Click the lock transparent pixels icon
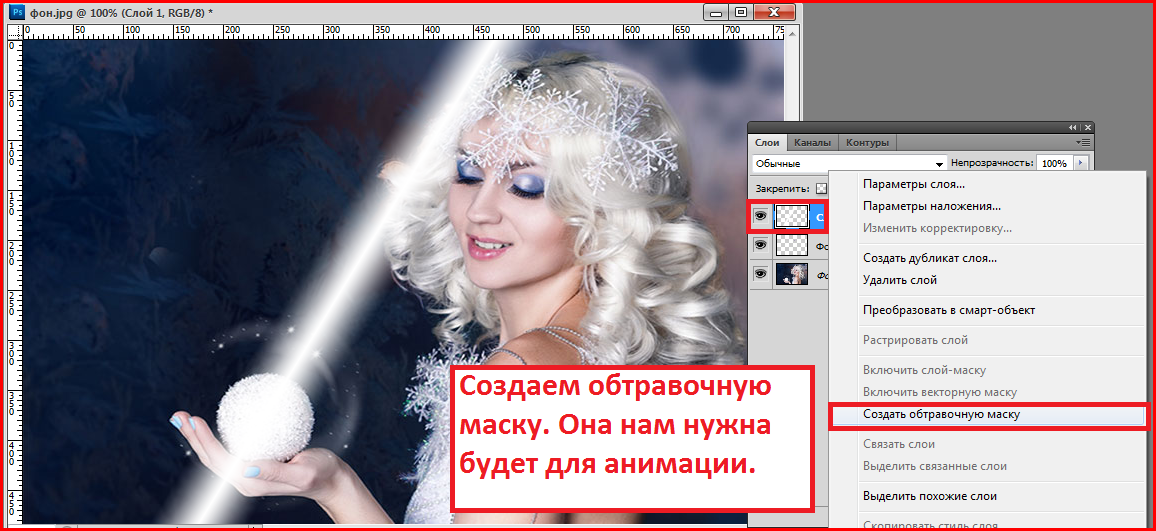1156x531 pixels. pyautogui.click(x=822, y=189)
